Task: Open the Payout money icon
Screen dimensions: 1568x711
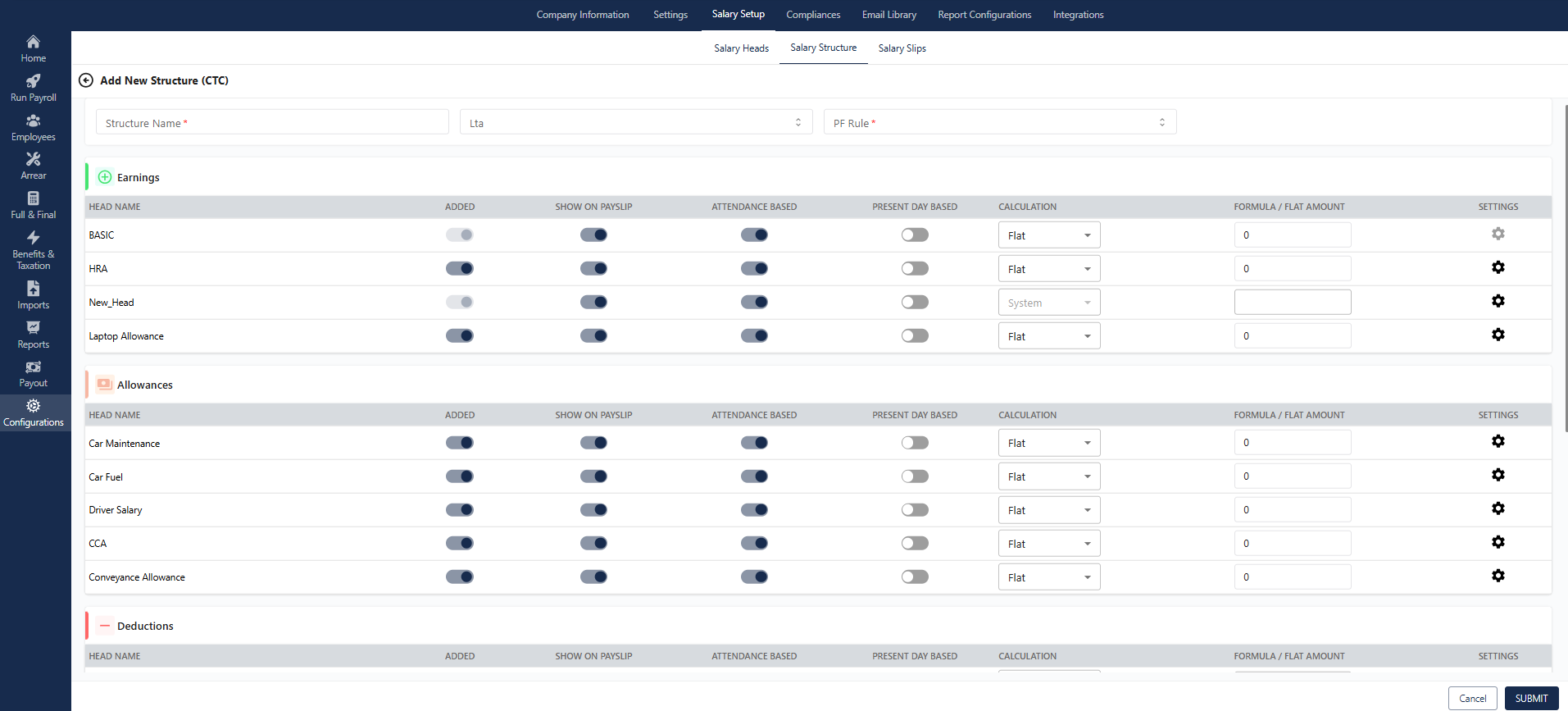Action: click(x=33, y=367)
